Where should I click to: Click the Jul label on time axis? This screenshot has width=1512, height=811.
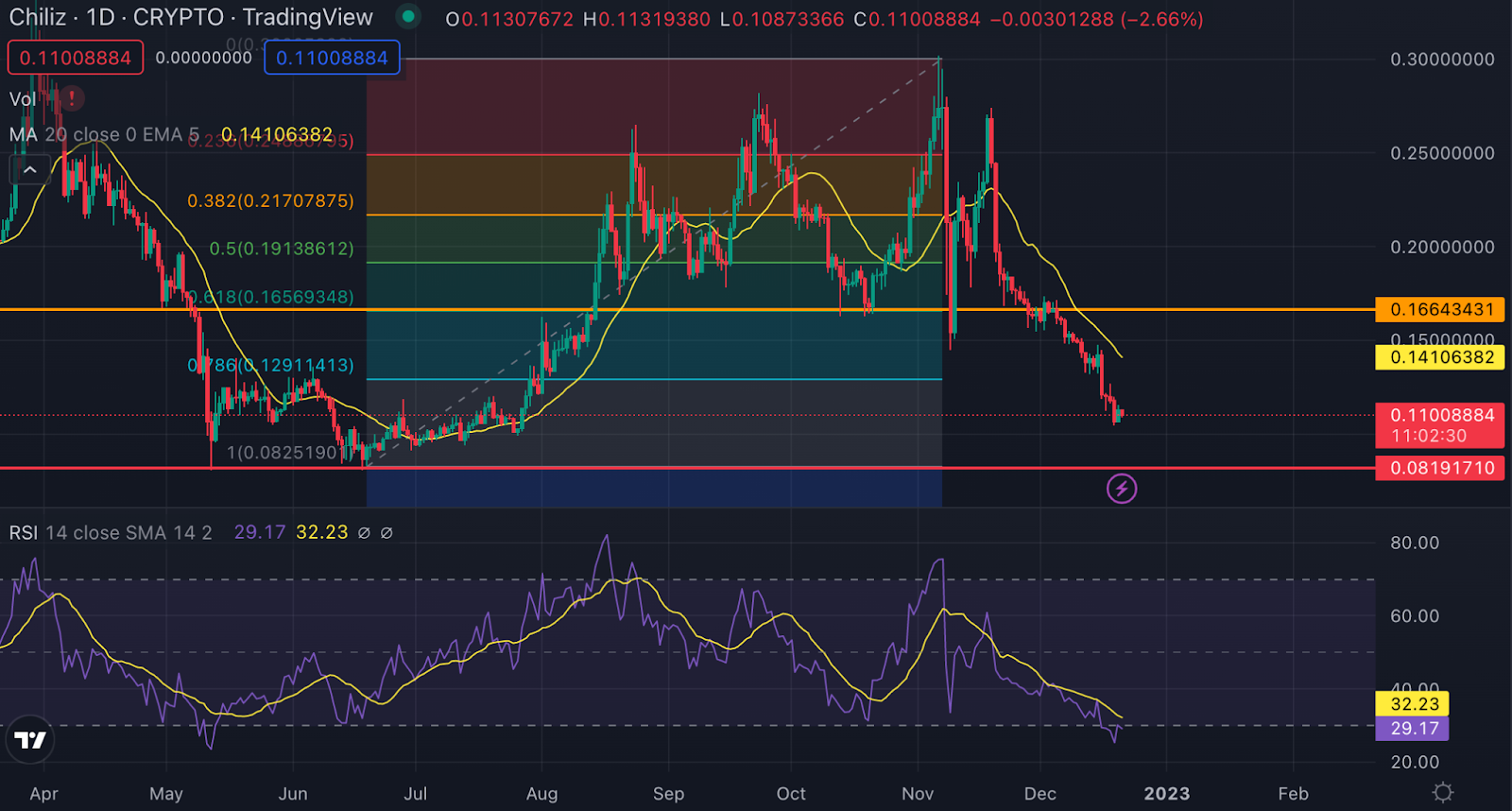tap(416, 794)
